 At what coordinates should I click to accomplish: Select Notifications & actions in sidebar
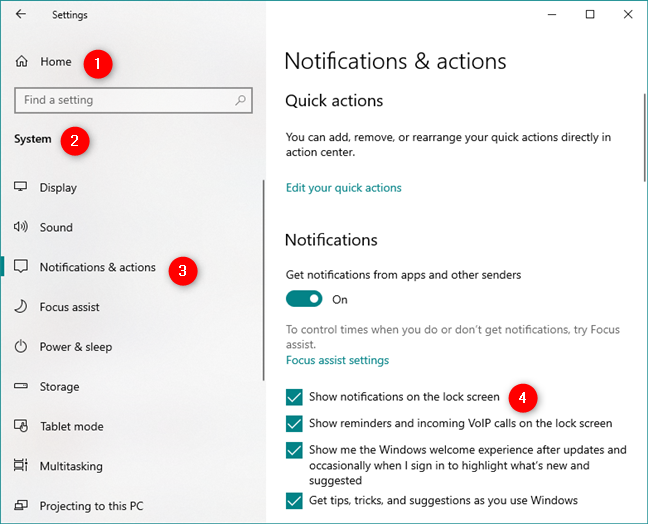[x=97, y=268]
